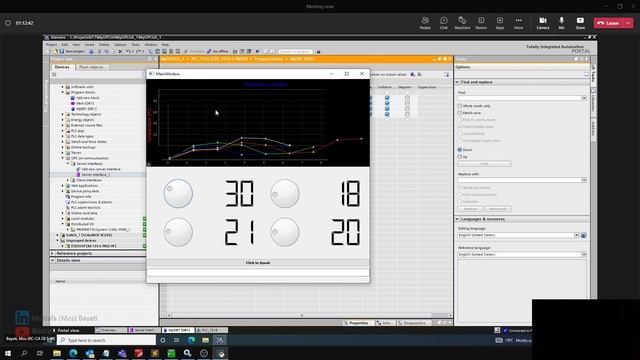The height and width of the screenshot is (360, 640).
Task: Click the Print icon in TIA toolbar
Action: (x=91, y=51)
